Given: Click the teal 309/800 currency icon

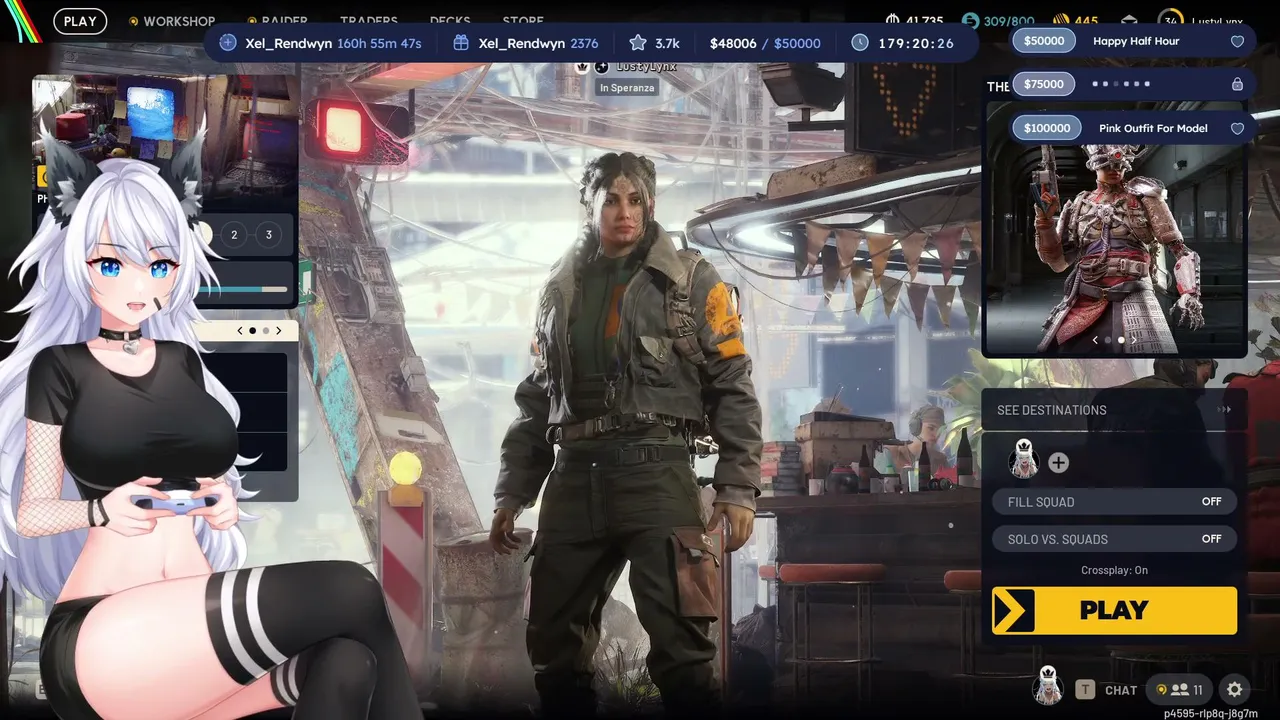Looking at the screenshot, I should click(970, 21).
